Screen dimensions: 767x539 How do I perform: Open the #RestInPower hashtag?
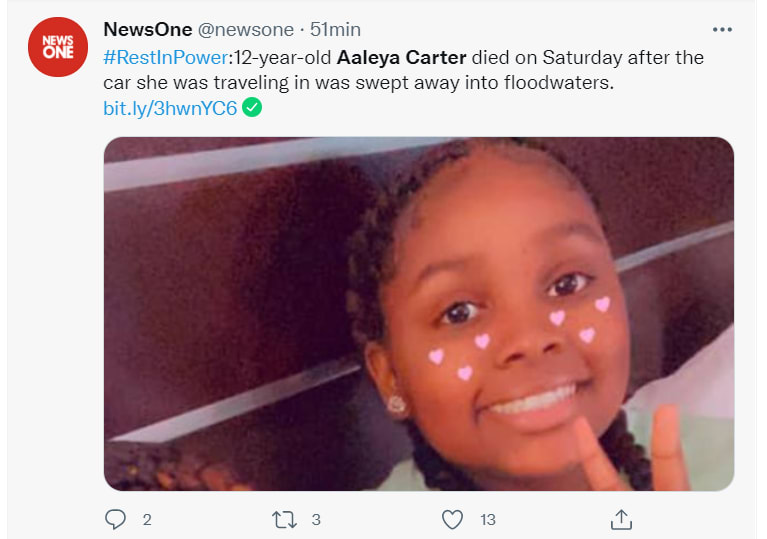pyautogui.click(x=165, y=57)
